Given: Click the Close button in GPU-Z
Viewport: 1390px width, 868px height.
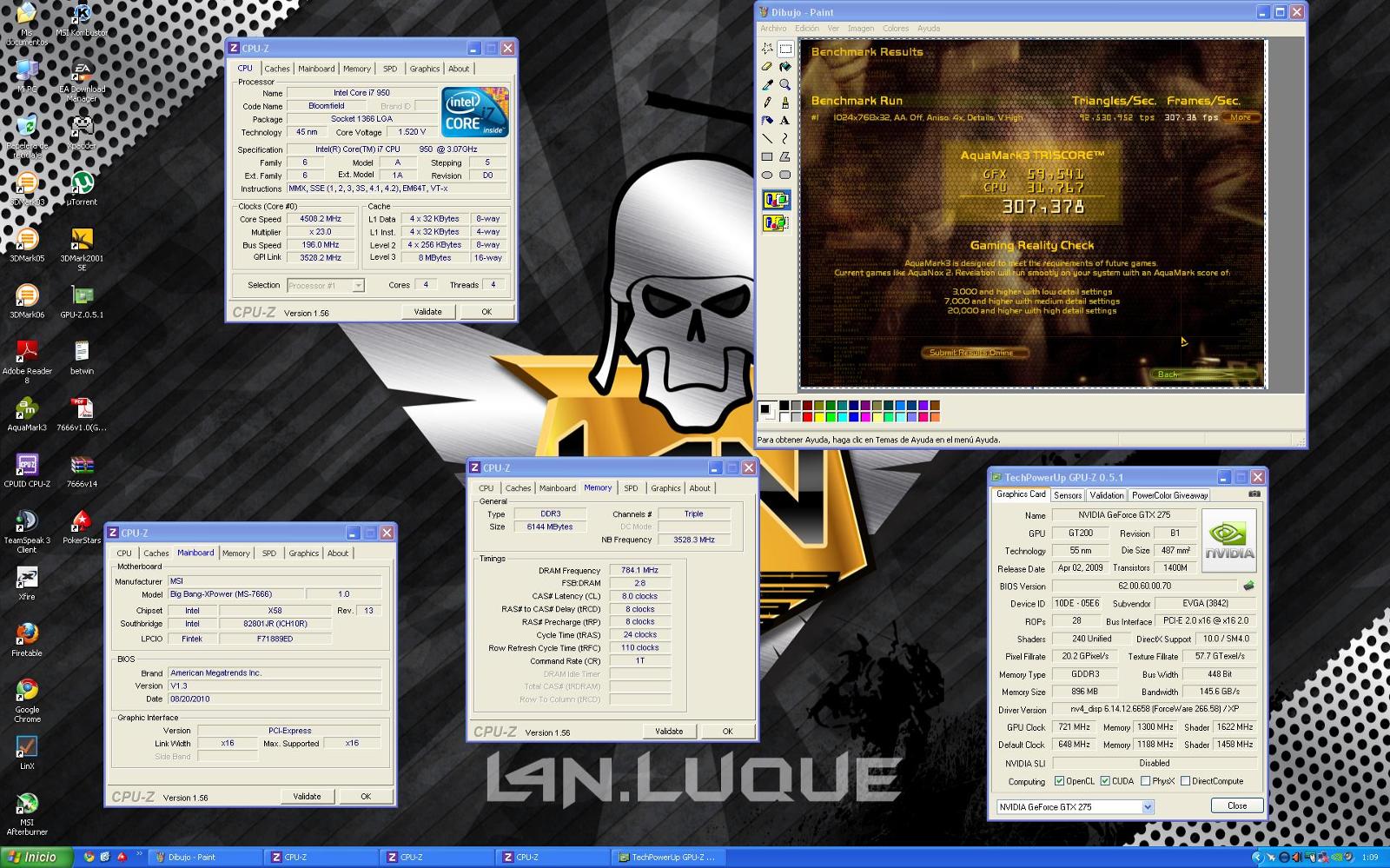Looking at the screenshot, I should (1236, 806).
